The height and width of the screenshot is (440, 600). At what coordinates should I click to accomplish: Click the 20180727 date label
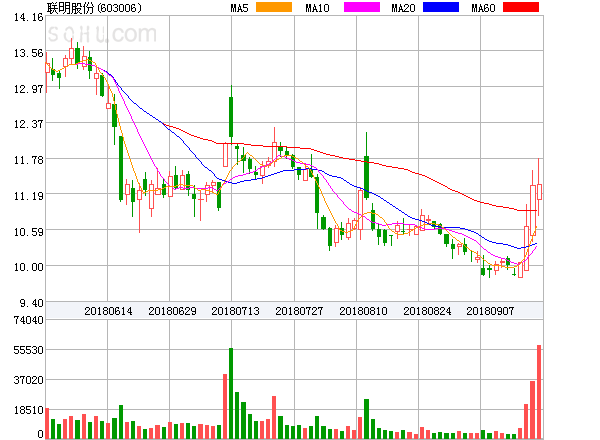(x=299, y=311)
